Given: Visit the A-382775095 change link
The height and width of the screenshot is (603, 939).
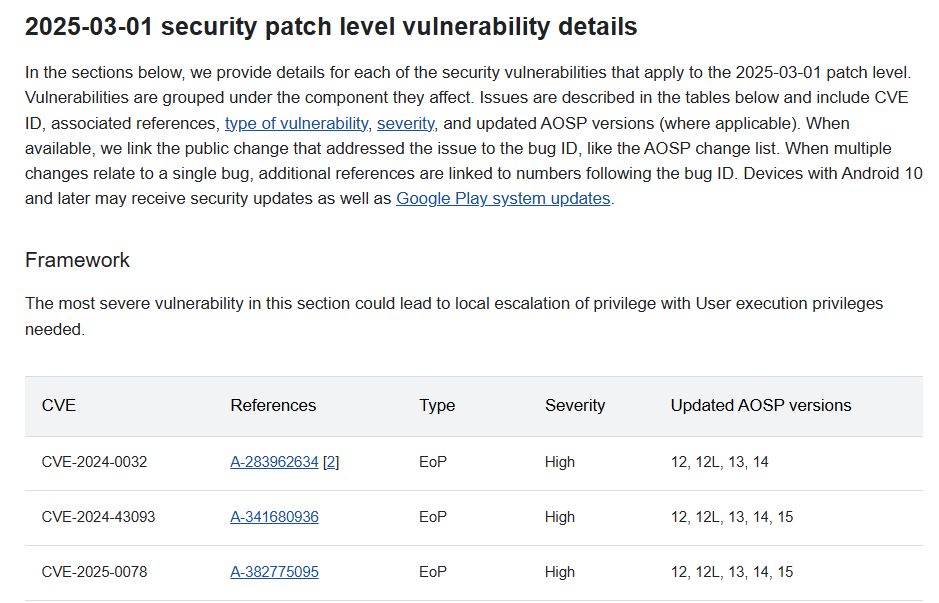Looking at the screenshot, I should [x=274, y=572].
